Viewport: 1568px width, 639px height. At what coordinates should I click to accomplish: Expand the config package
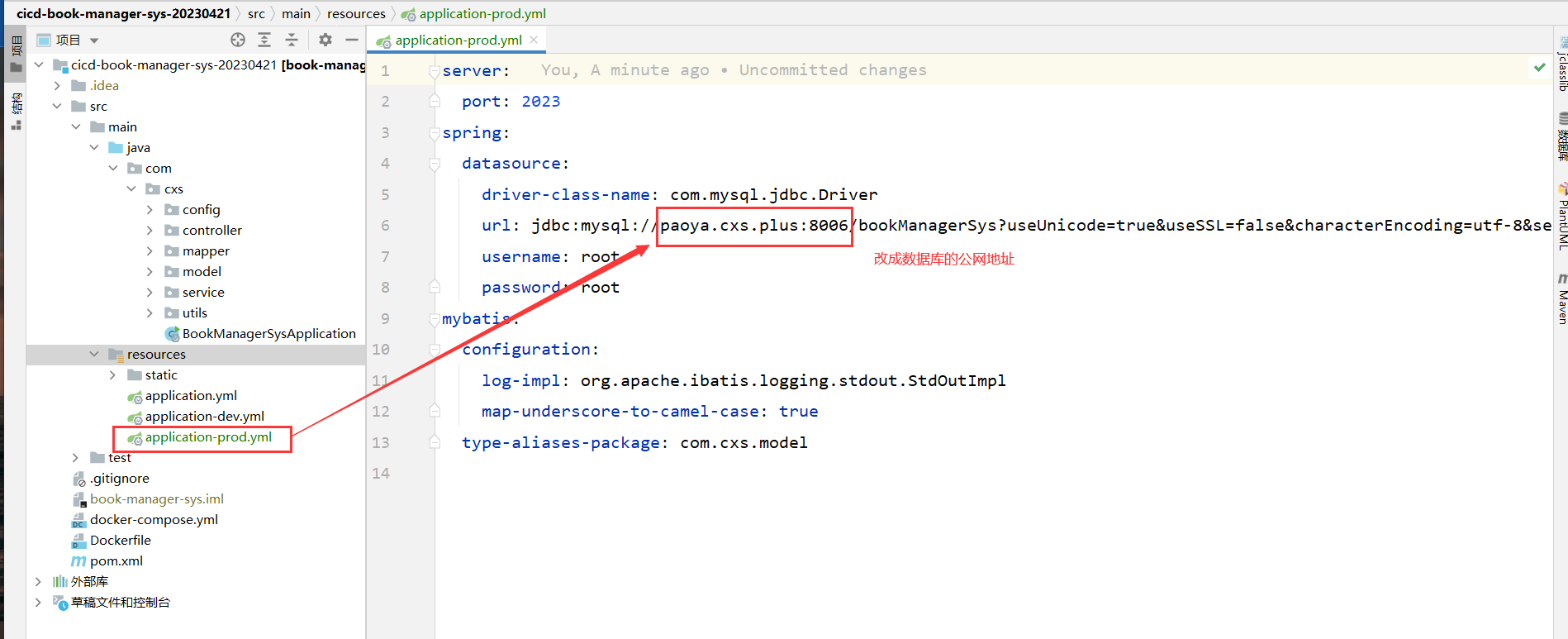tap(150, 209)
